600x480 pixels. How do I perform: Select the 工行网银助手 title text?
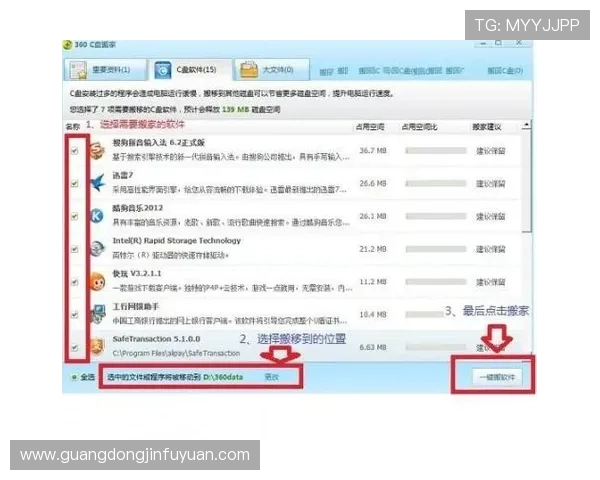point(135,306)
